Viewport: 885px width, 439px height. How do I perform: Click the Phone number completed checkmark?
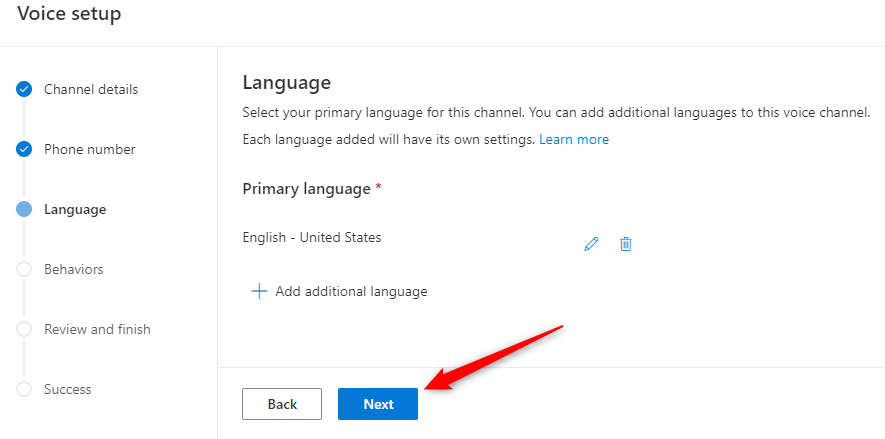(24, 150)
